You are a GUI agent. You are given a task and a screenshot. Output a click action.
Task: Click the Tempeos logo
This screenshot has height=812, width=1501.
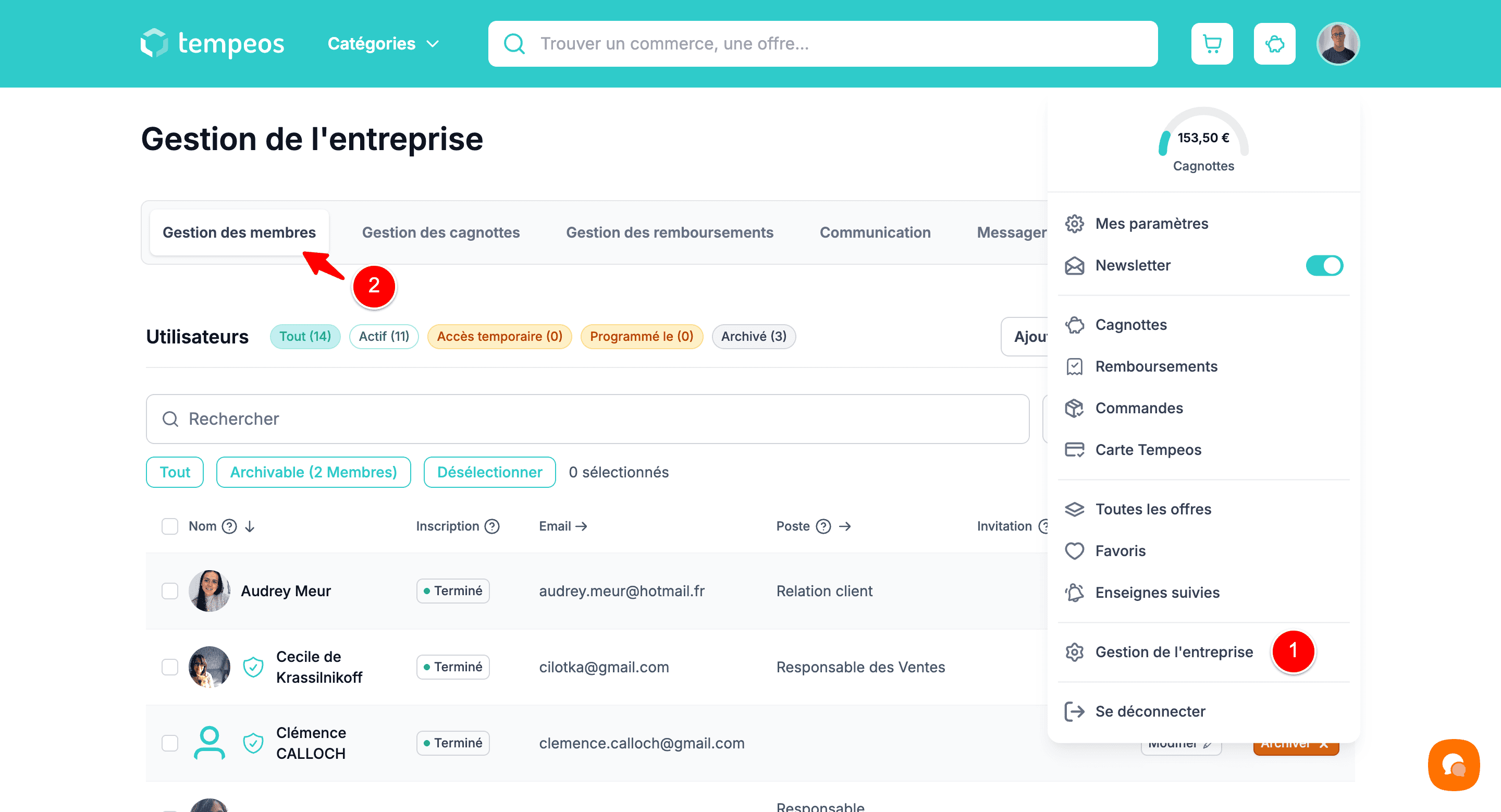[212, 44]
